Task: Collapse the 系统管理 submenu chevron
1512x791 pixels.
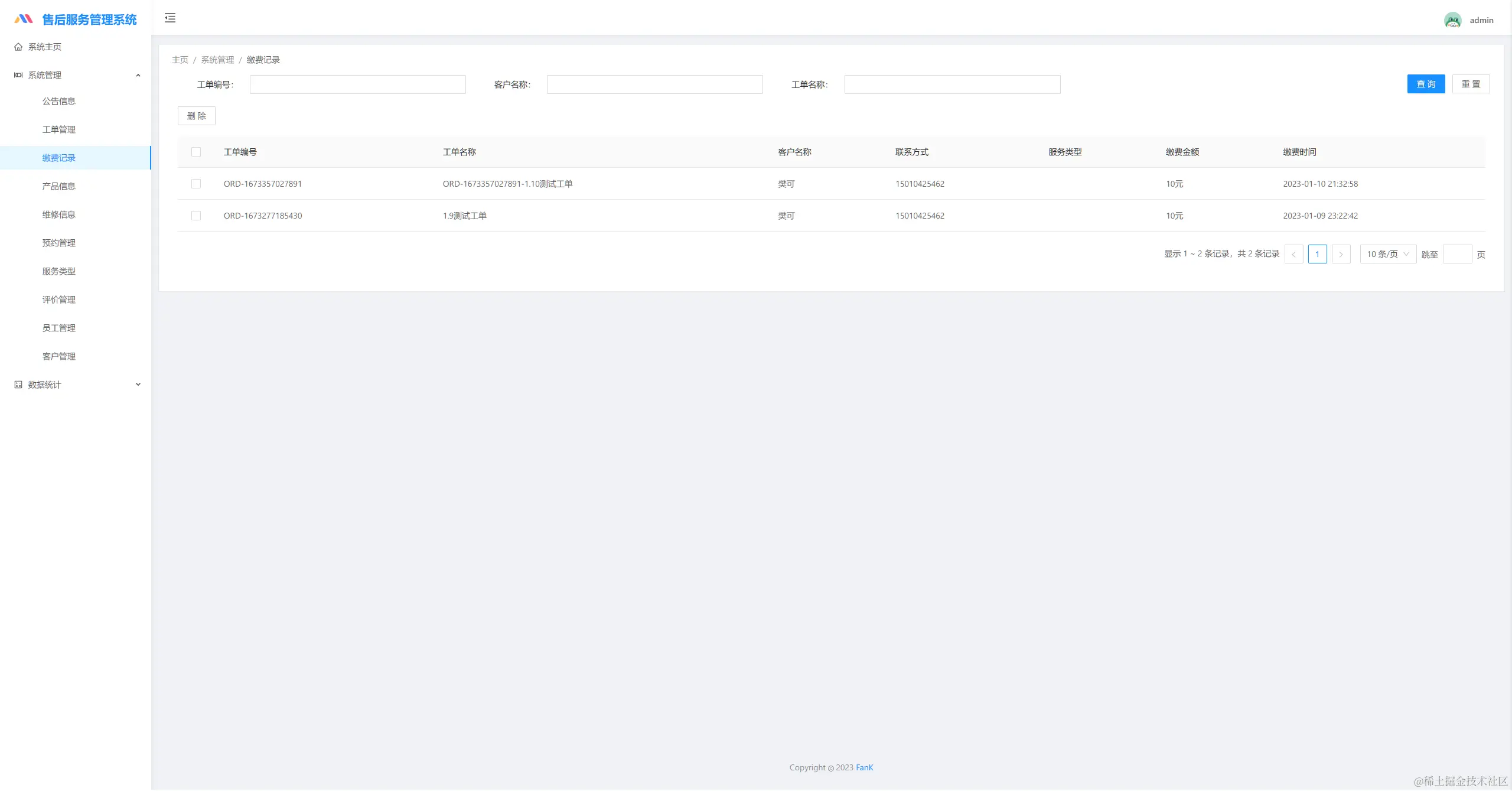Action: coord(138,75)
